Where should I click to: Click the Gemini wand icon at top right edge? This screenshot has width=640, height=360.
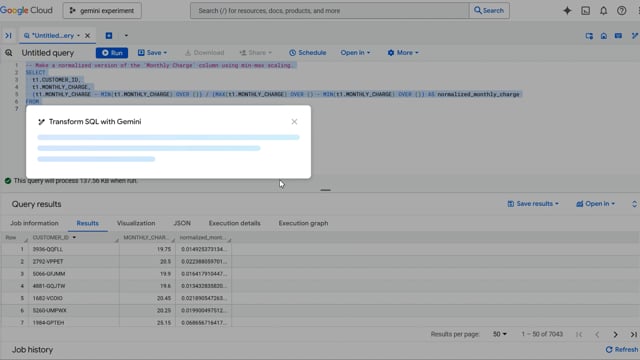[x=635, y=36]
